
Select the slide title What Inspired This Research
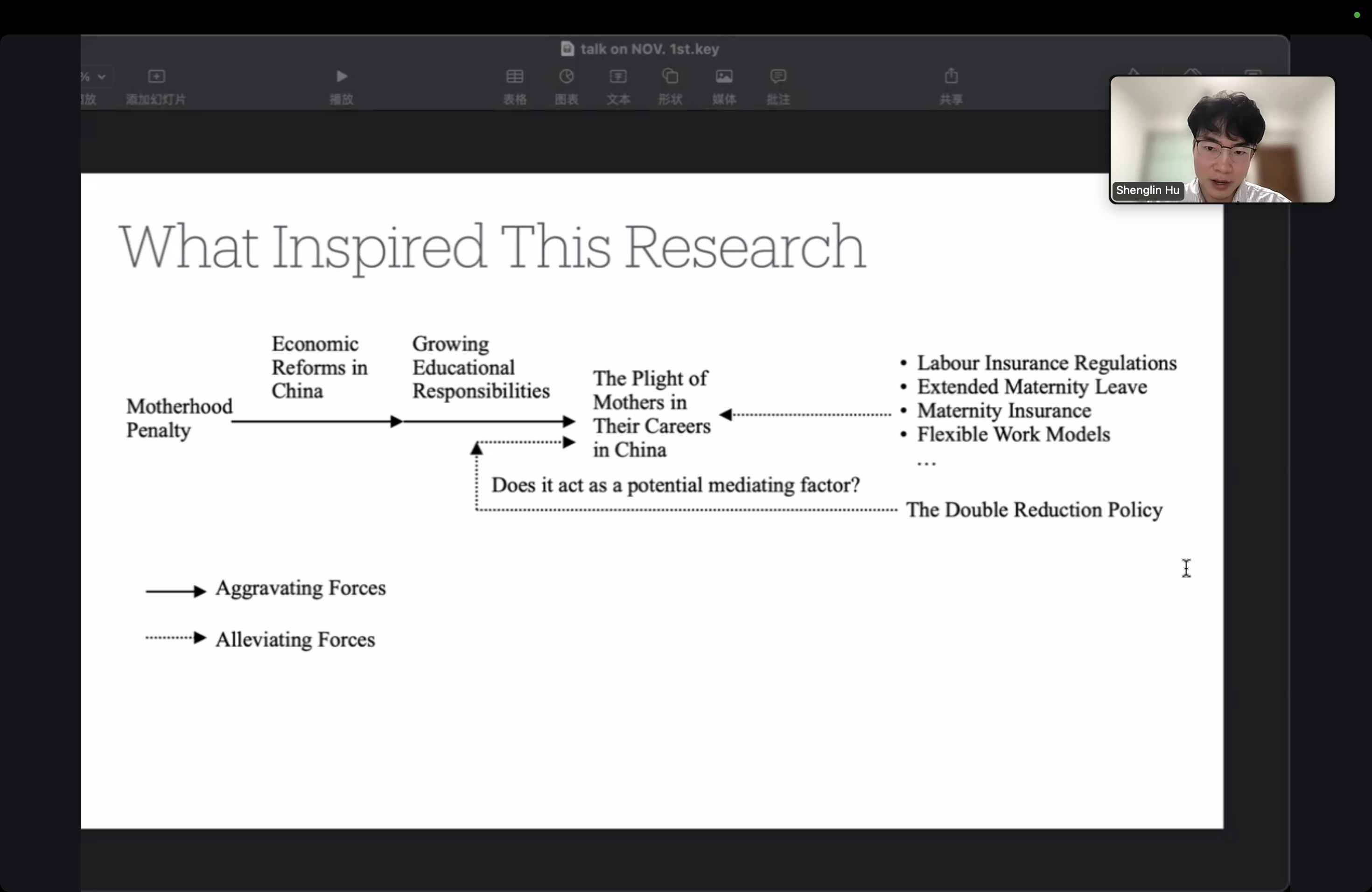492,248
